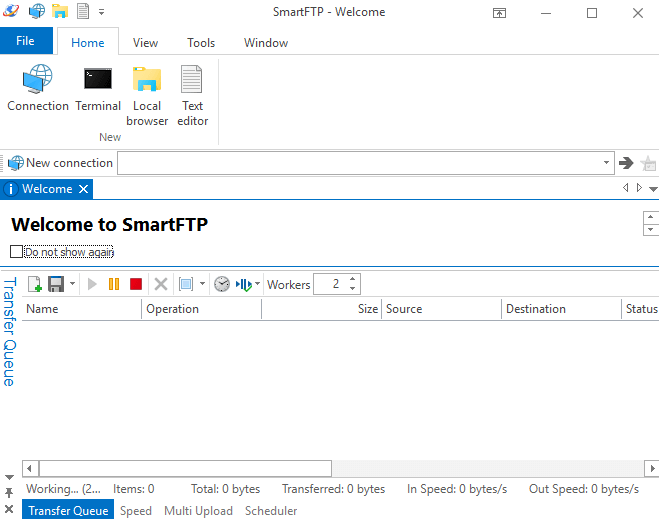Pause the transfer queue
Screen dimensions: 659x519
[114, 284]
